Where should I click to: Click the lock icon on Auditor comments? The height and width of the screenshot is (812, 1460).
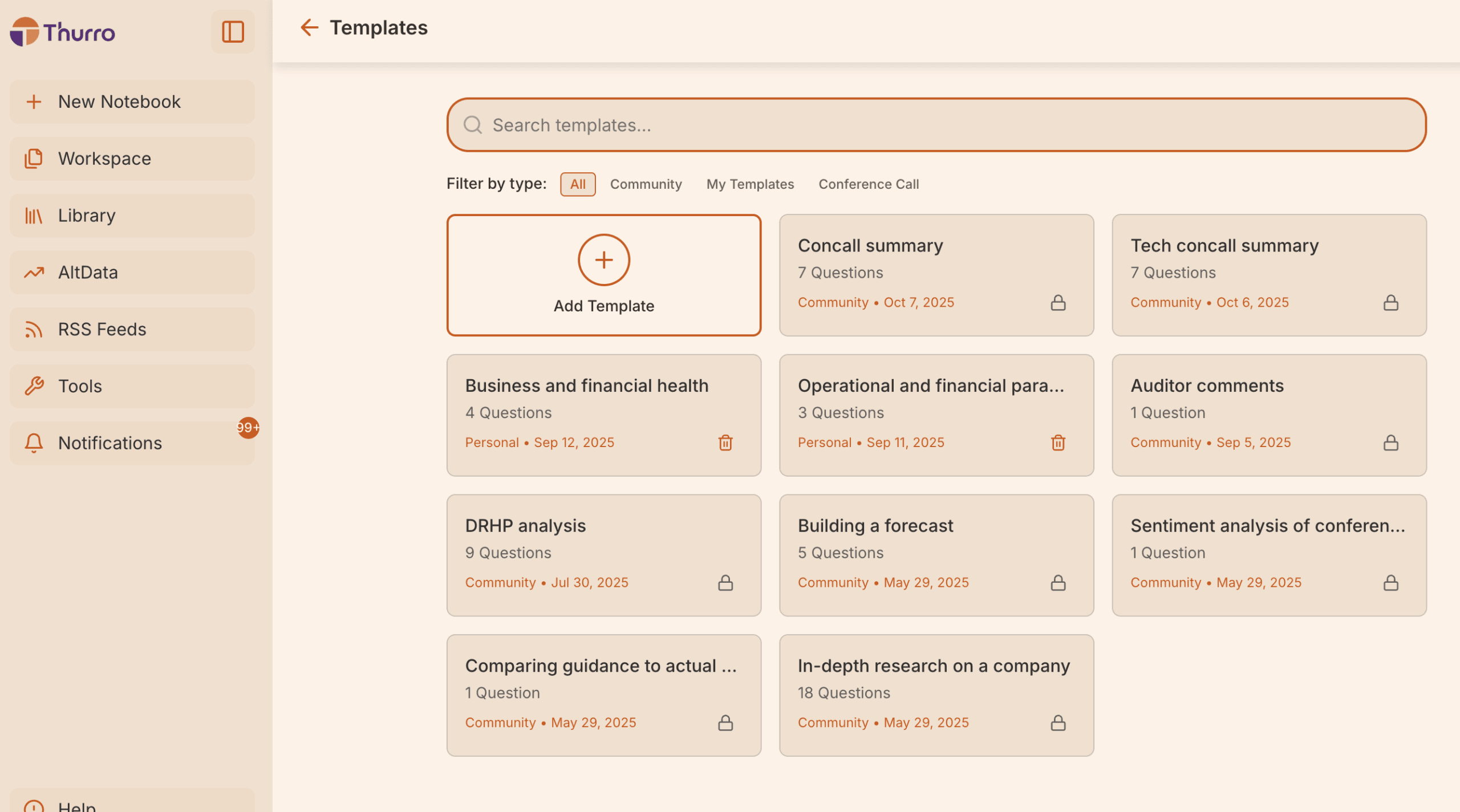pyautogui.click(x=1391, y=442)
